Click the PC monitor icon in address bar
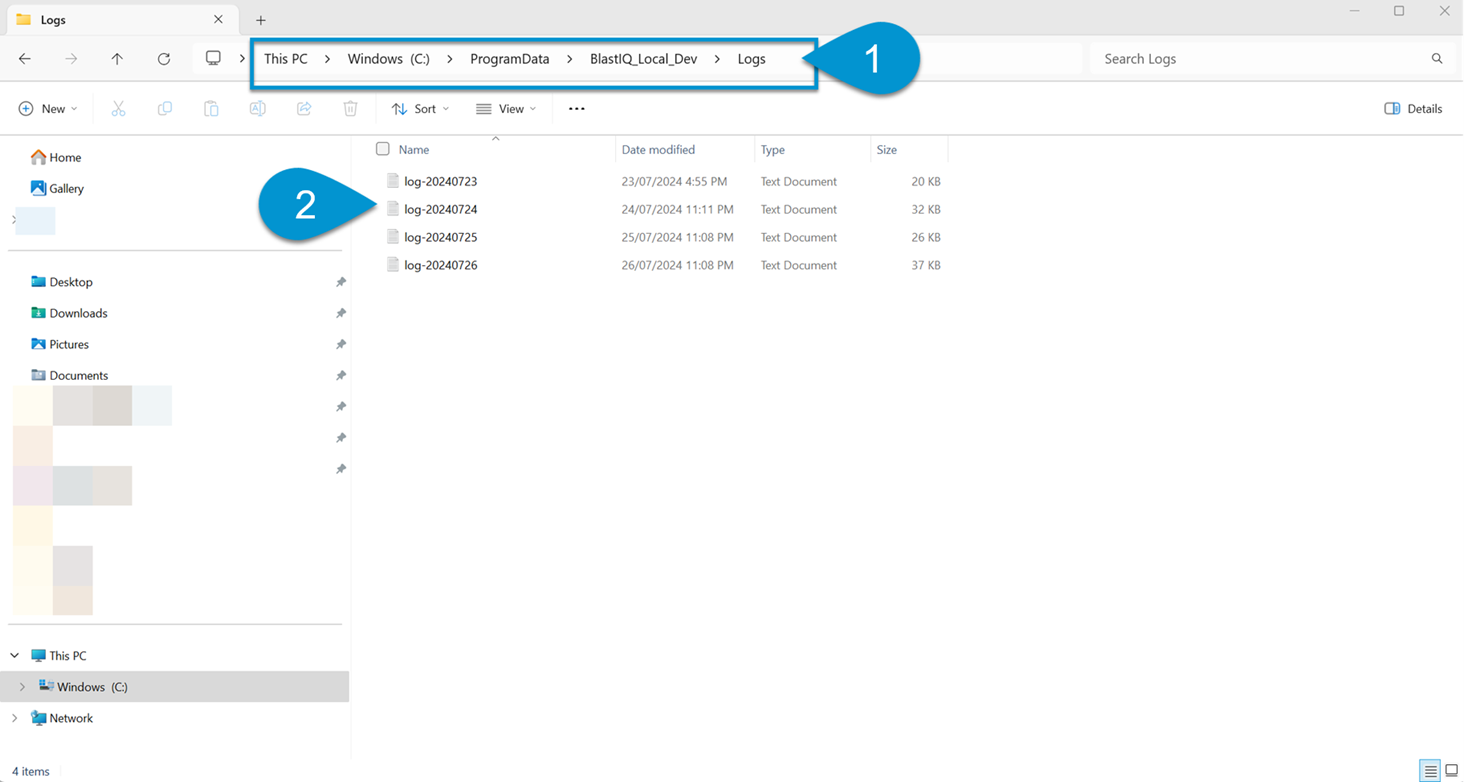Image resolution: width=1464 pixels, height=782 pixels. (x=213, y=59)
